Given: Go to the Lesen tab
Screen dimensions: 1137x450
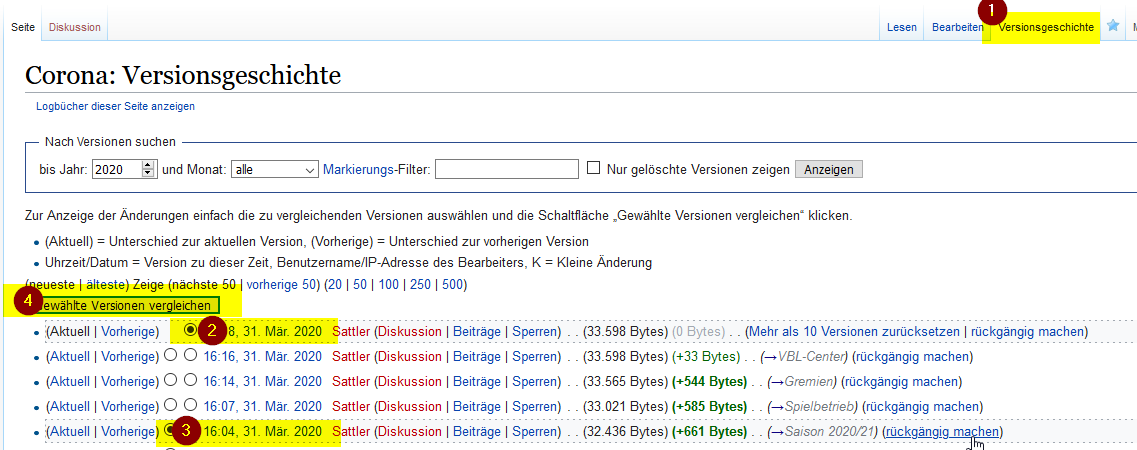Looking at the screenshot, I should [901, 28].
